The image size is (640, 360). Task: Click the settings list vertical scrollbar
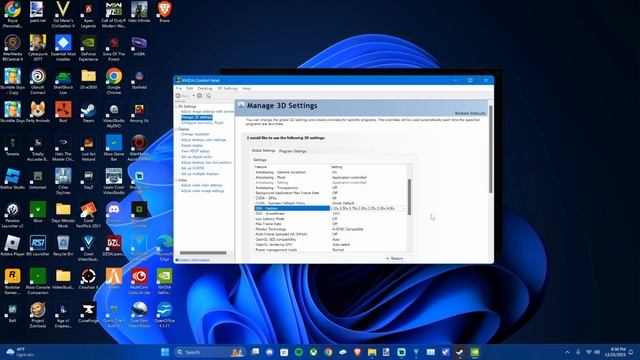409,197
